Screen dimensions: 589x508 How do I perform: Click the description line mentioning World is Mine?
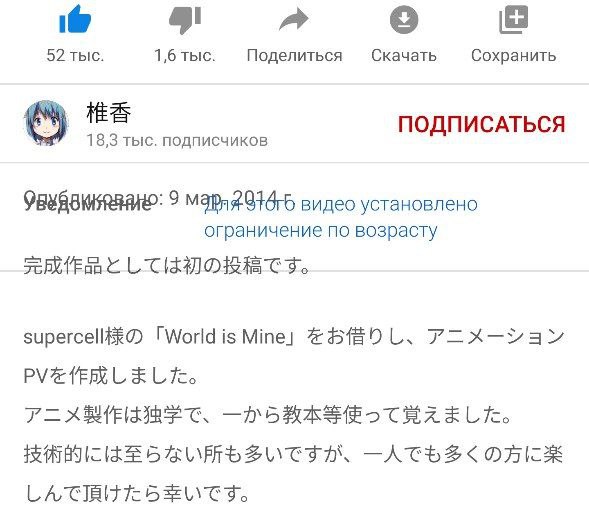[294, 336]
